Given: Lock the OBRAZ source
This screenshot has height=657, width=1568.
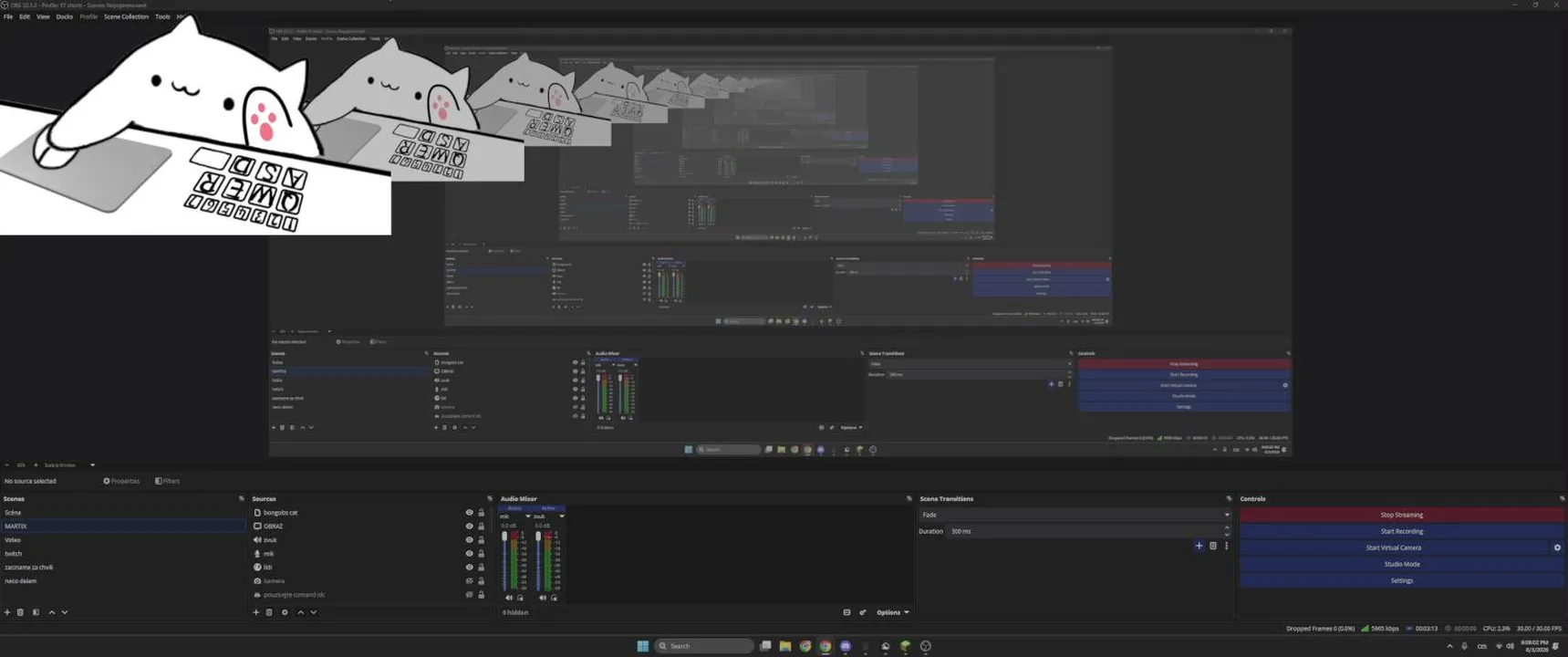Looking at the screenshot, I should [x=482, y=527].
